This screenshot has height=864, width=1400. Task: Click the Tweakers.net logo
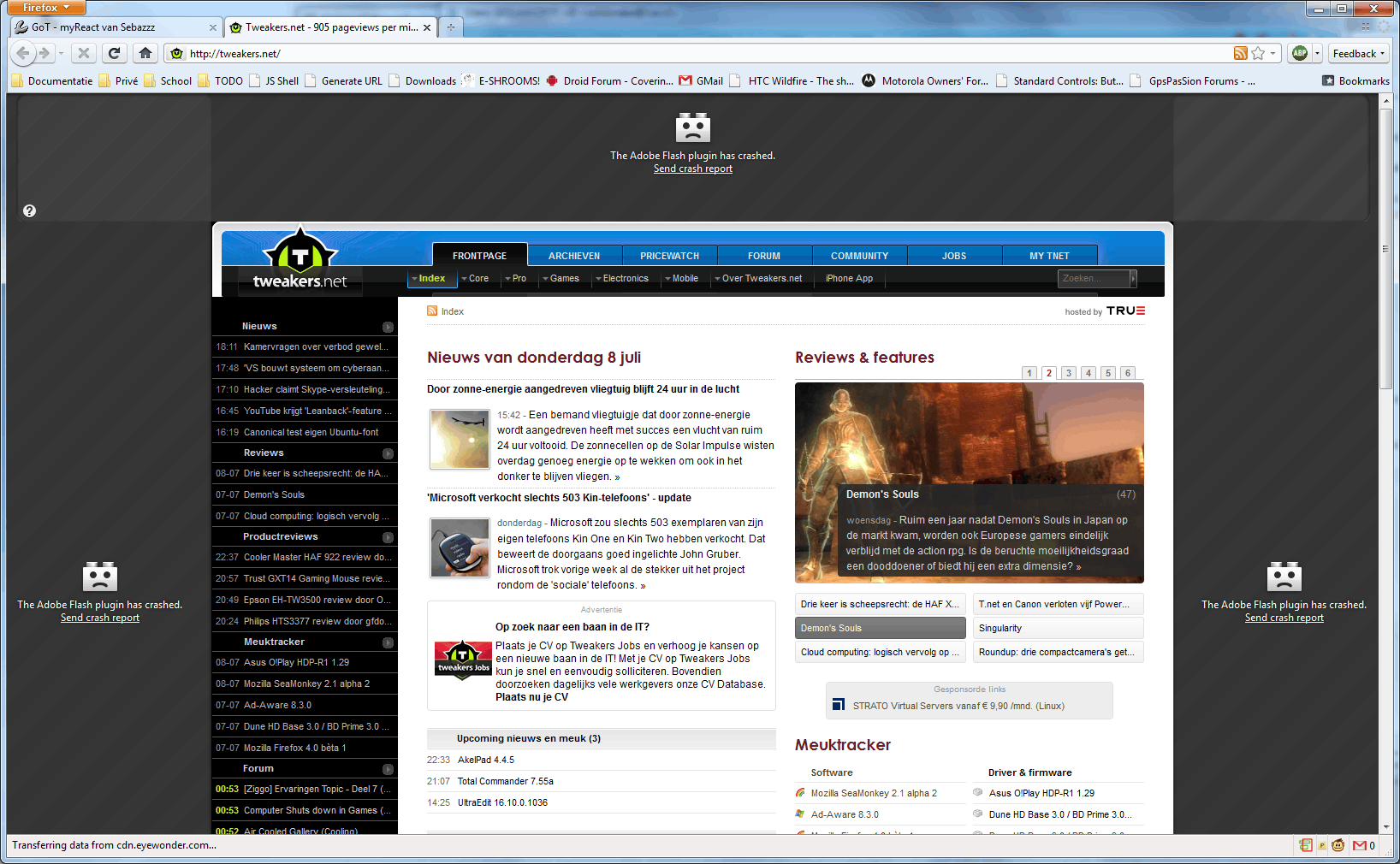pyautogui.click(x=300, y=260)
